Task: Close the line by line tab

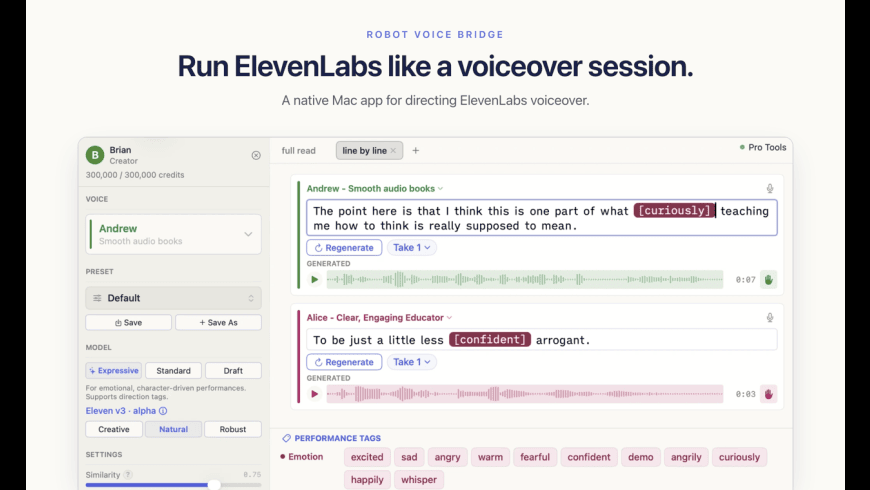Action: coord(393,150)
